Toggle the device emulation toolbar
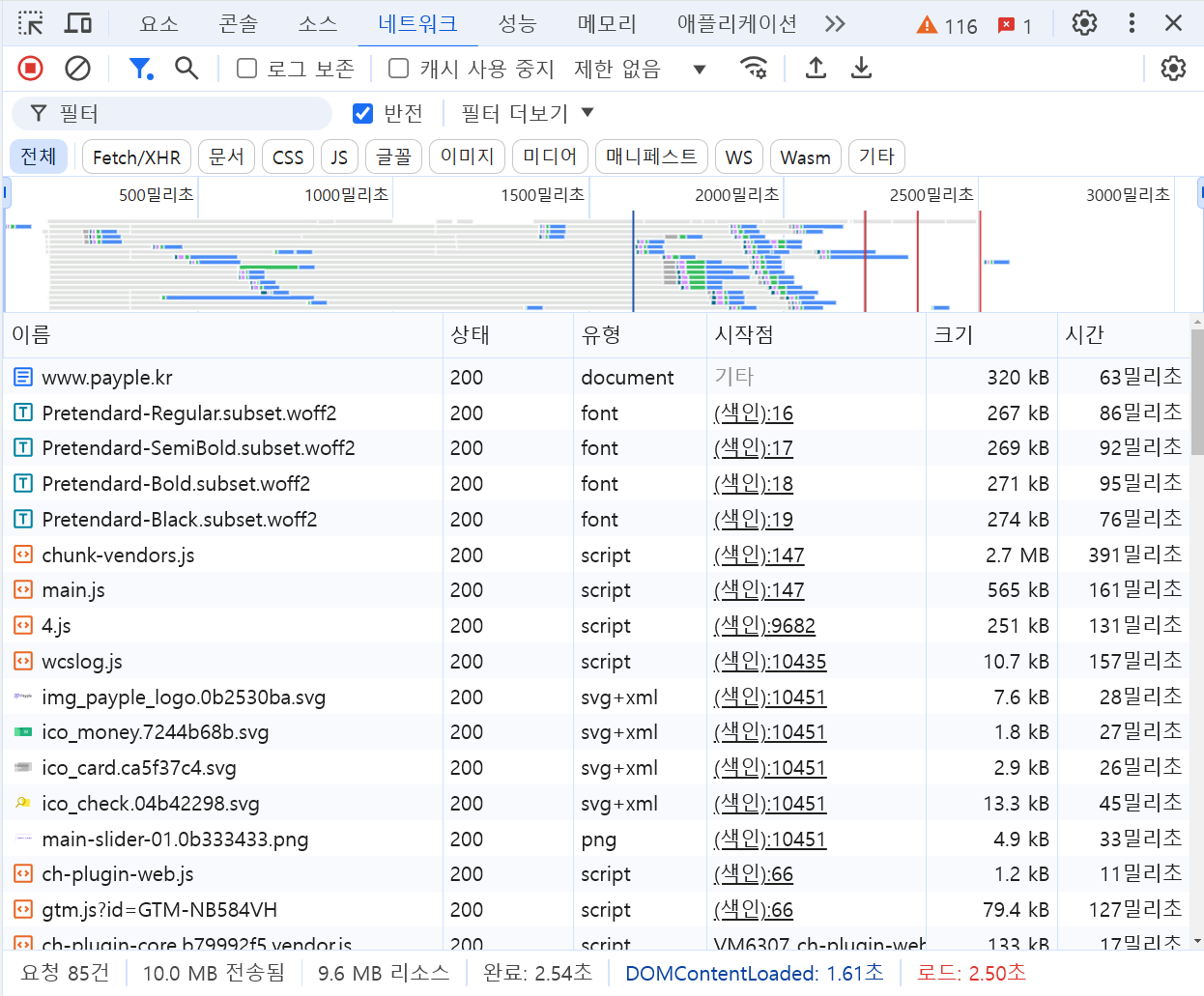This screenshot has height=996, width=1204. point(77,23)
